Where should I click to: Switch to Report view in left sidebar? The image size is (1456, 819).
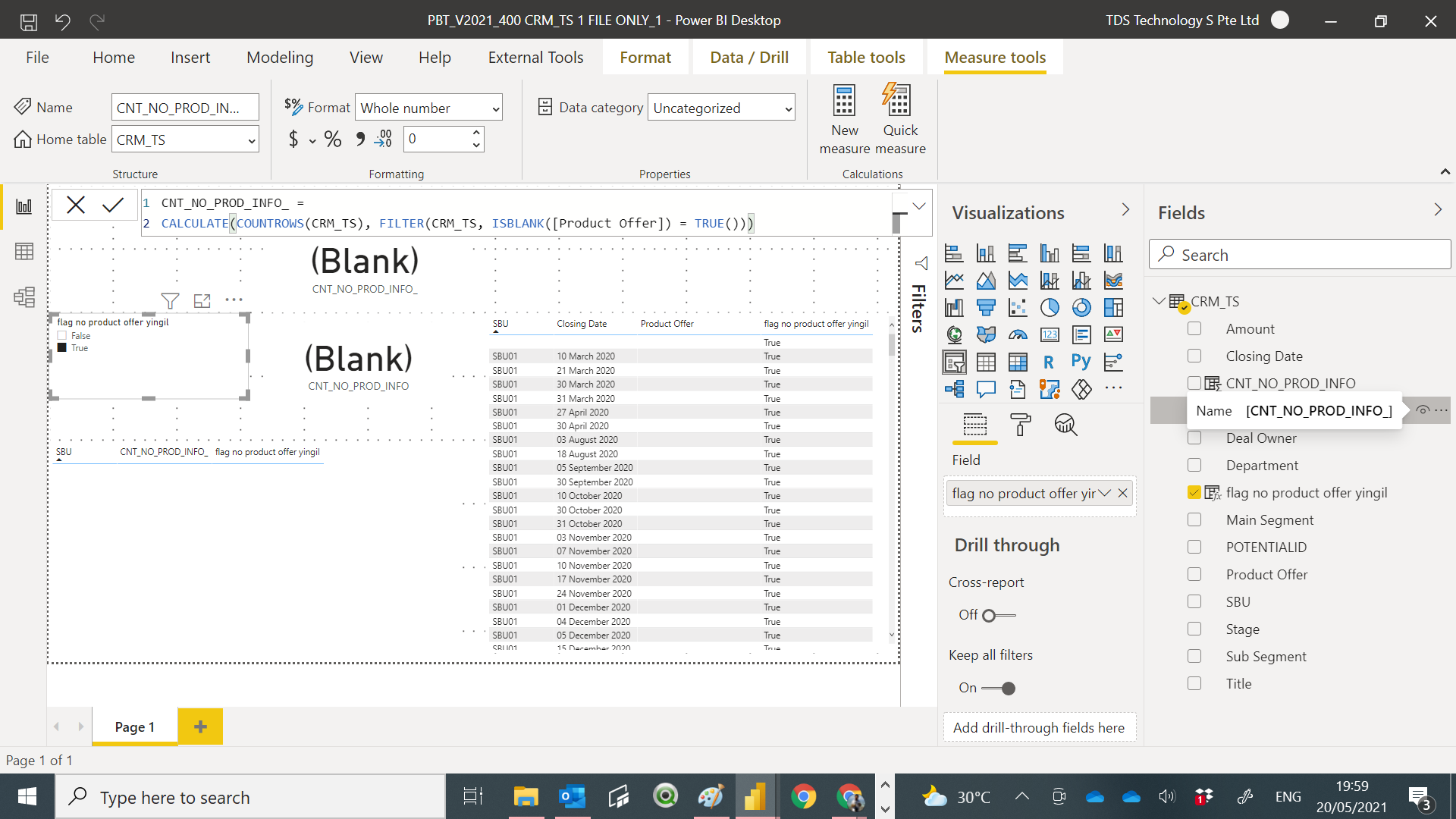tap(24, 206)
